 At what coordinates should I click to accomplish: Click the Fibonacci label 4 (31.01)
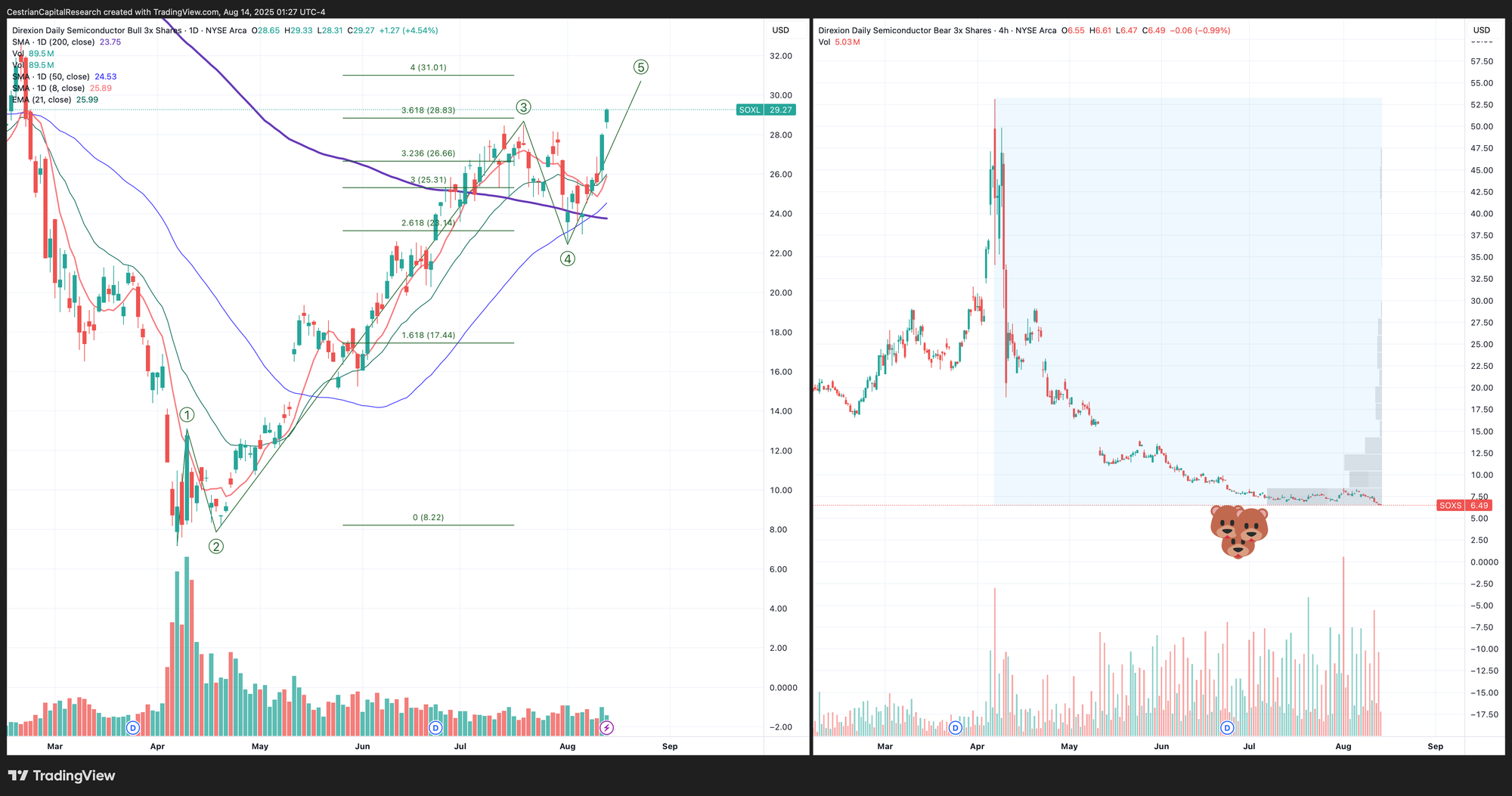tap(428, 67)
